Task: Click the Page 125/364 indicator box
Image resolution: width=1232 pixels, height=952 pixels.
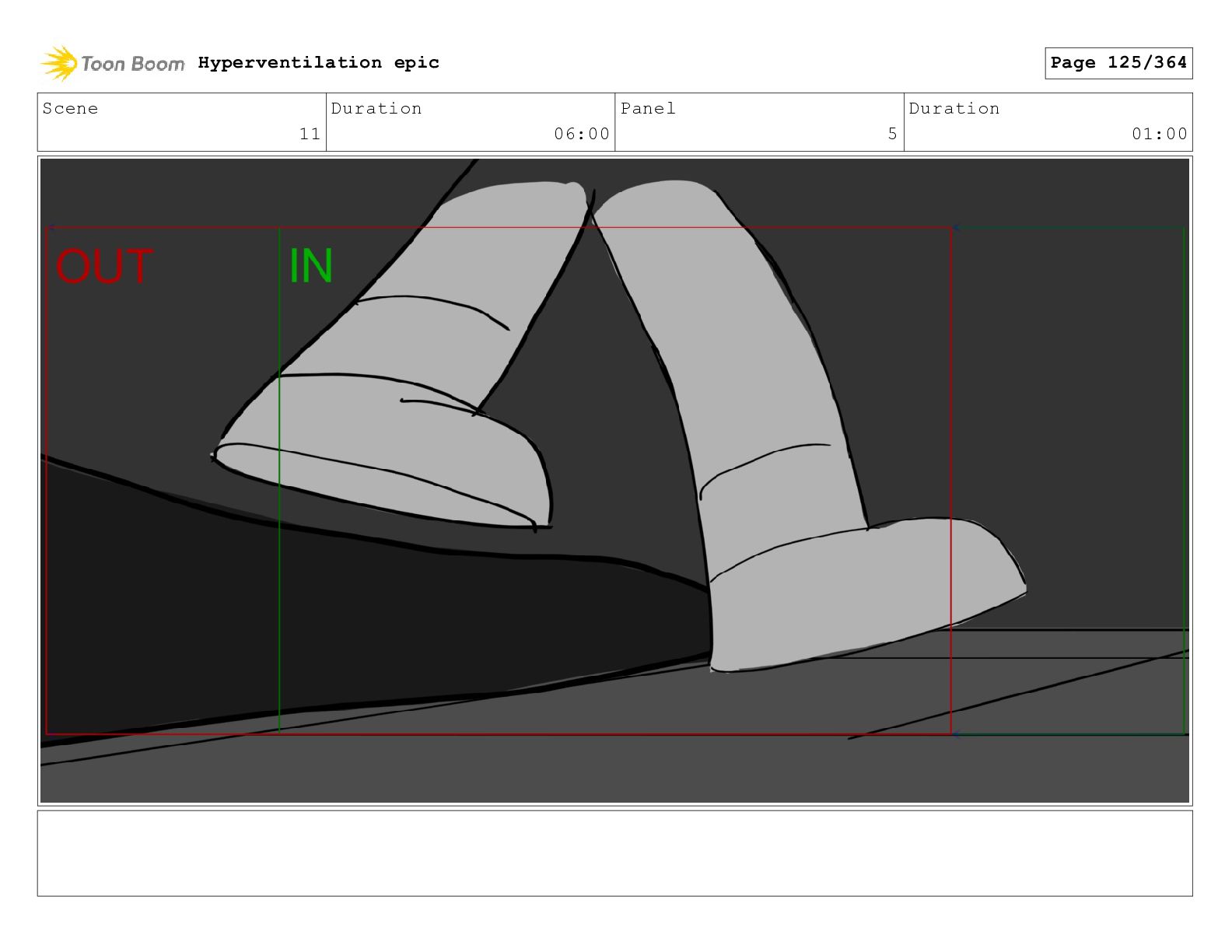Action: (1118, 63)
